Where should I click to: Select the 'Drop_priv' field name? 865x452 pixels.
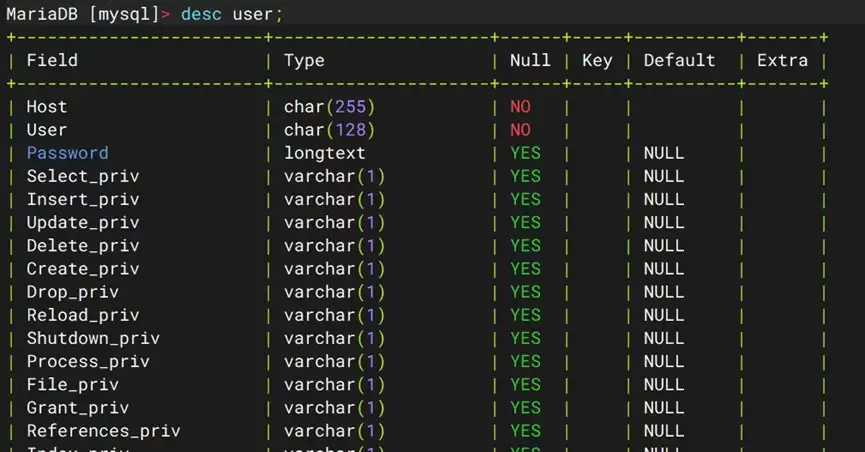click(x=73, y=292)
